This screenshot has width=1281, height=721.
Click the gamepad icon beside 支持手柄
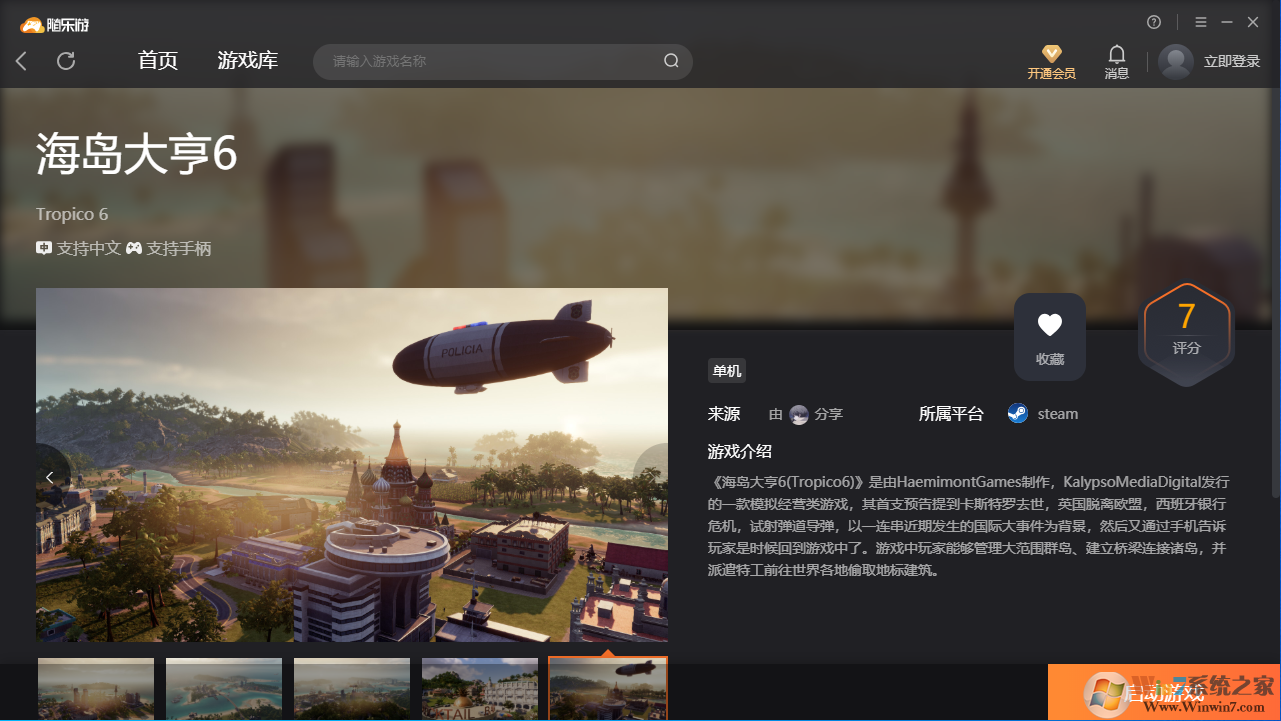click(x=134, y=247)
